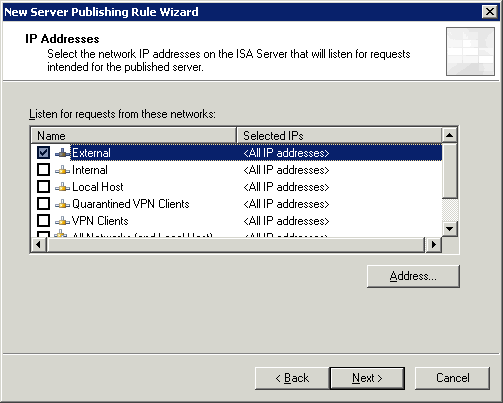Return with the Back button

point(292,378)
